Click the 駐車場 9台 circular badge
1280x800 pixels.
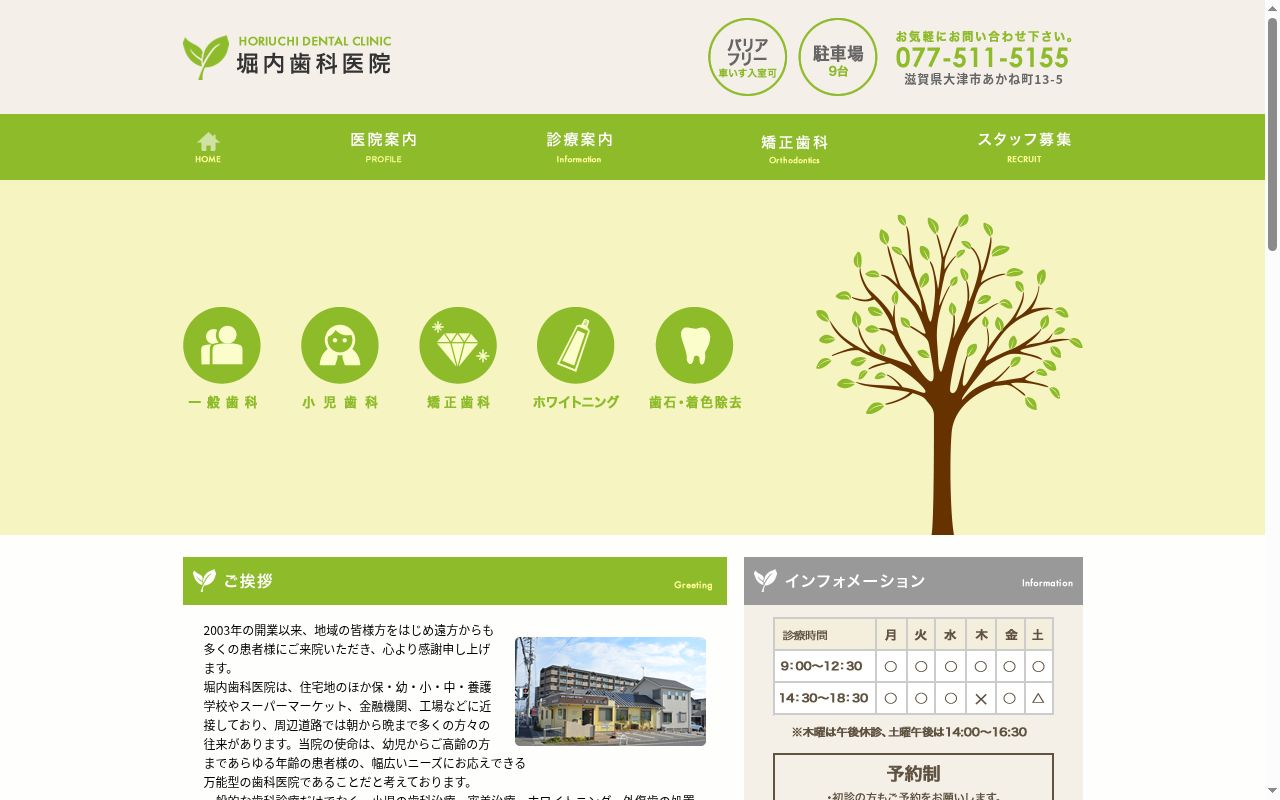pos(838,57)
